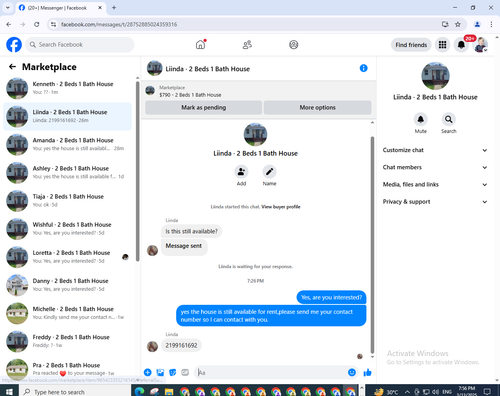Go back with Marketplace back arrow

[12, 67]
